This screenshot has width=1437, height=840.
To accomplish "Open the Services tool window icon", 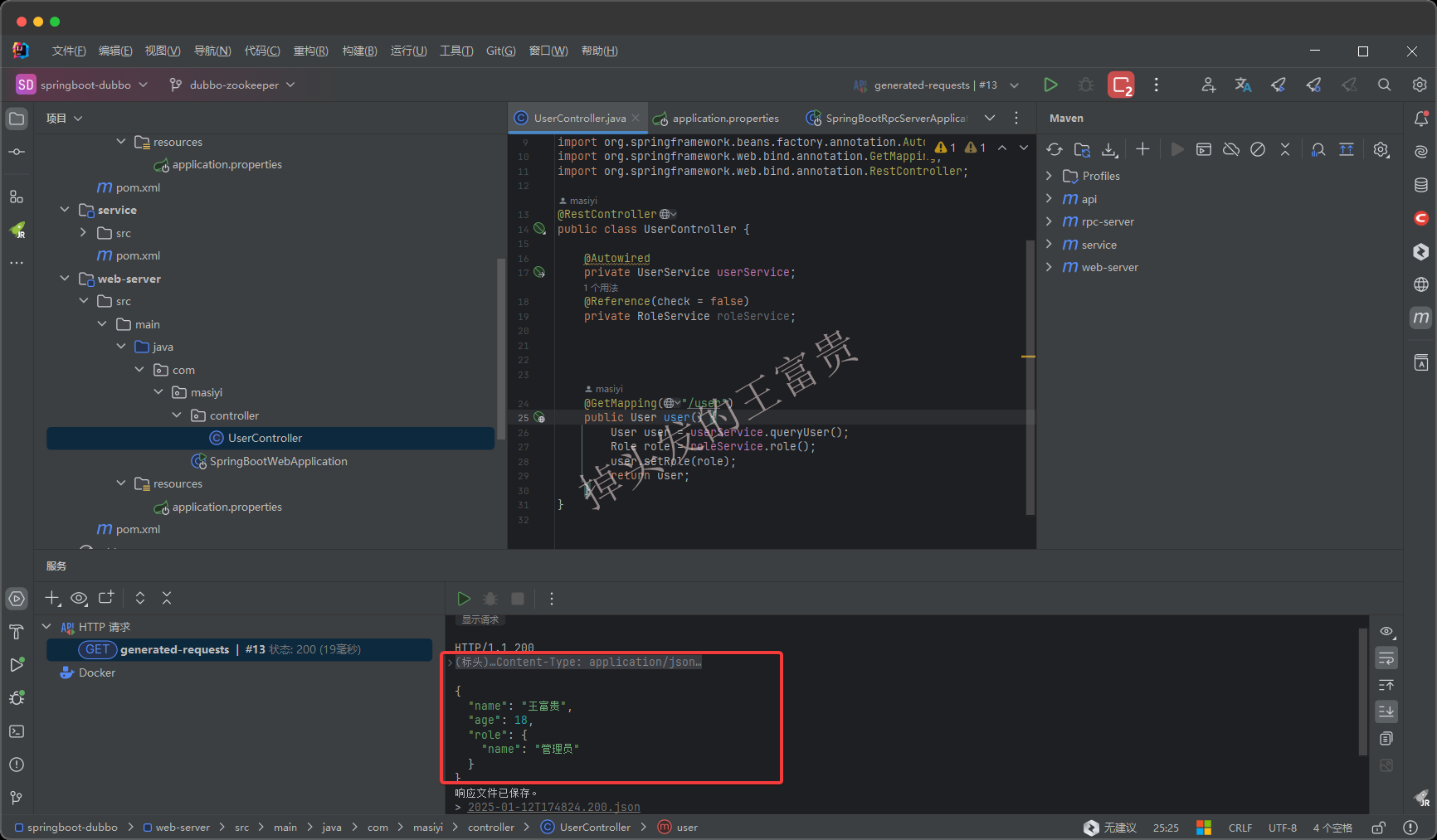I will (17, 599).
